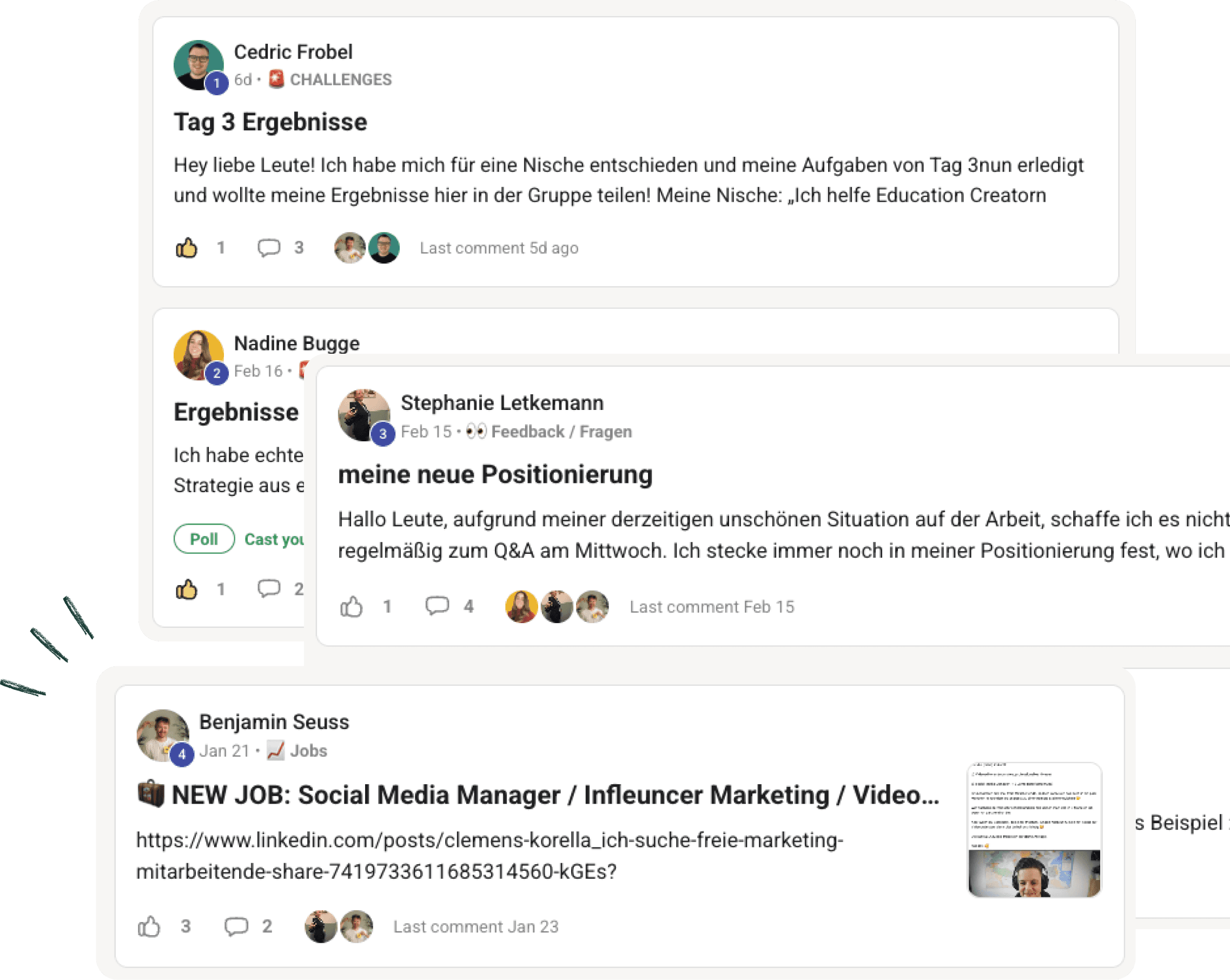Screen dimensions: 1230x980
Task: Open the Feedback / Fragen category tag
Action: point(561,432)
